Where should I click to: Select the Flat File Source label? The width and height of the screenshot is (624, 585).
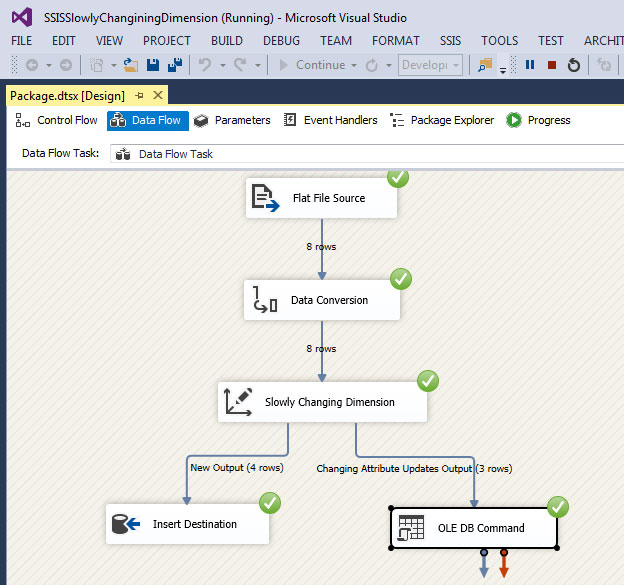pyautogui.click(x=329, y=198)
